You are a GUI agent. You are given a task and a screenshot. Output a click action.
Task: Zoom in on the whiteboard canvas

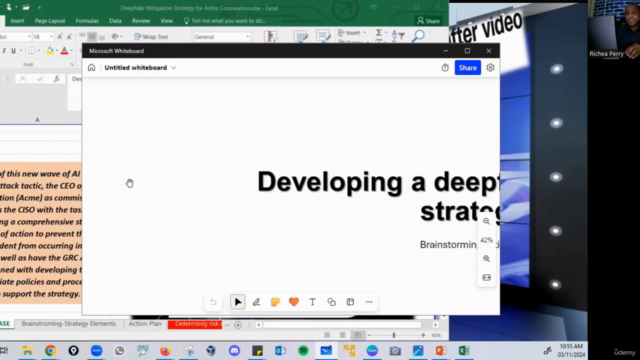click(x=486, y=259)
